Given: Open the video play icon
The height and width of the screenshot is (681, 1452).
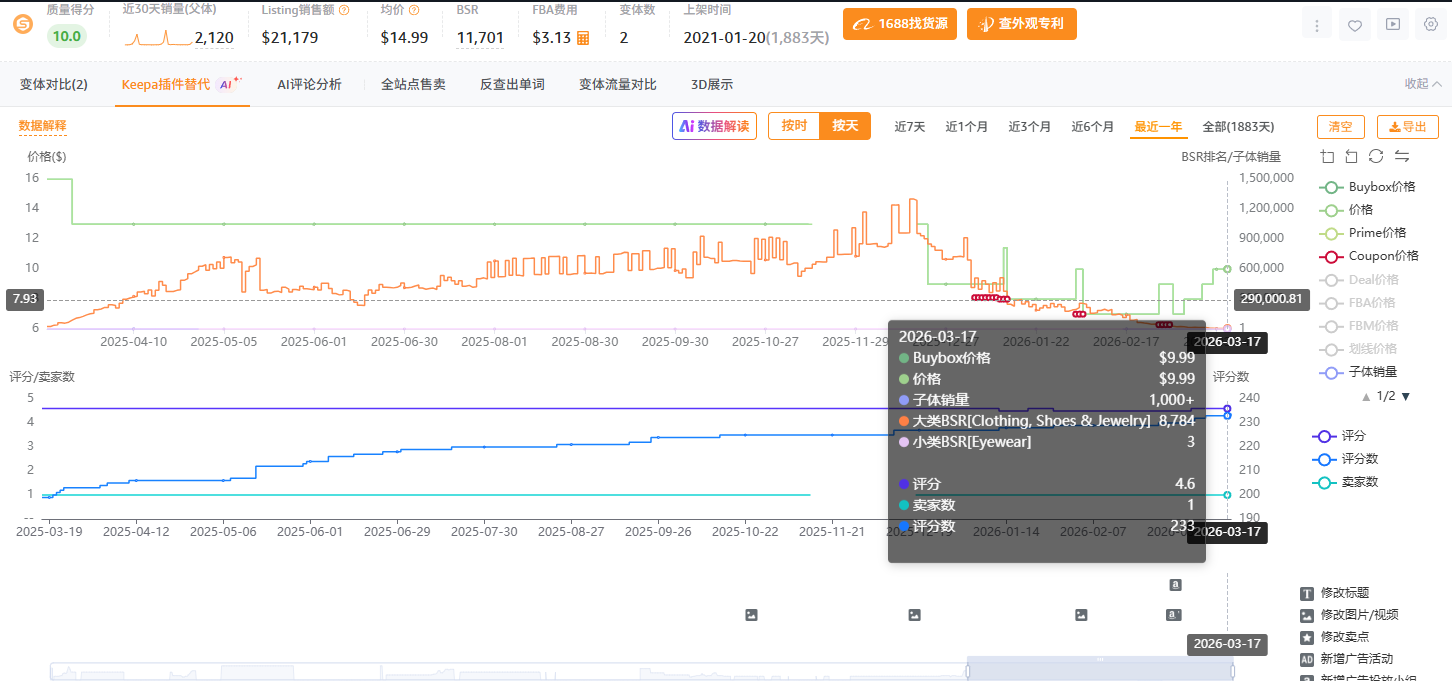Looking at the screenshot, I should click(x=1392, y=26).
